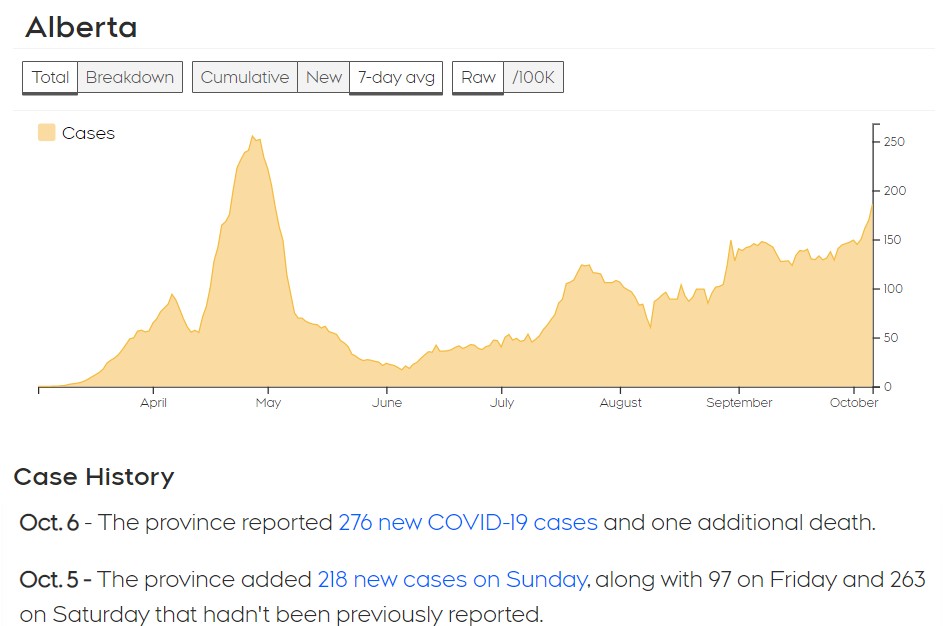Select Raw numbers display

tap(478, 78)
